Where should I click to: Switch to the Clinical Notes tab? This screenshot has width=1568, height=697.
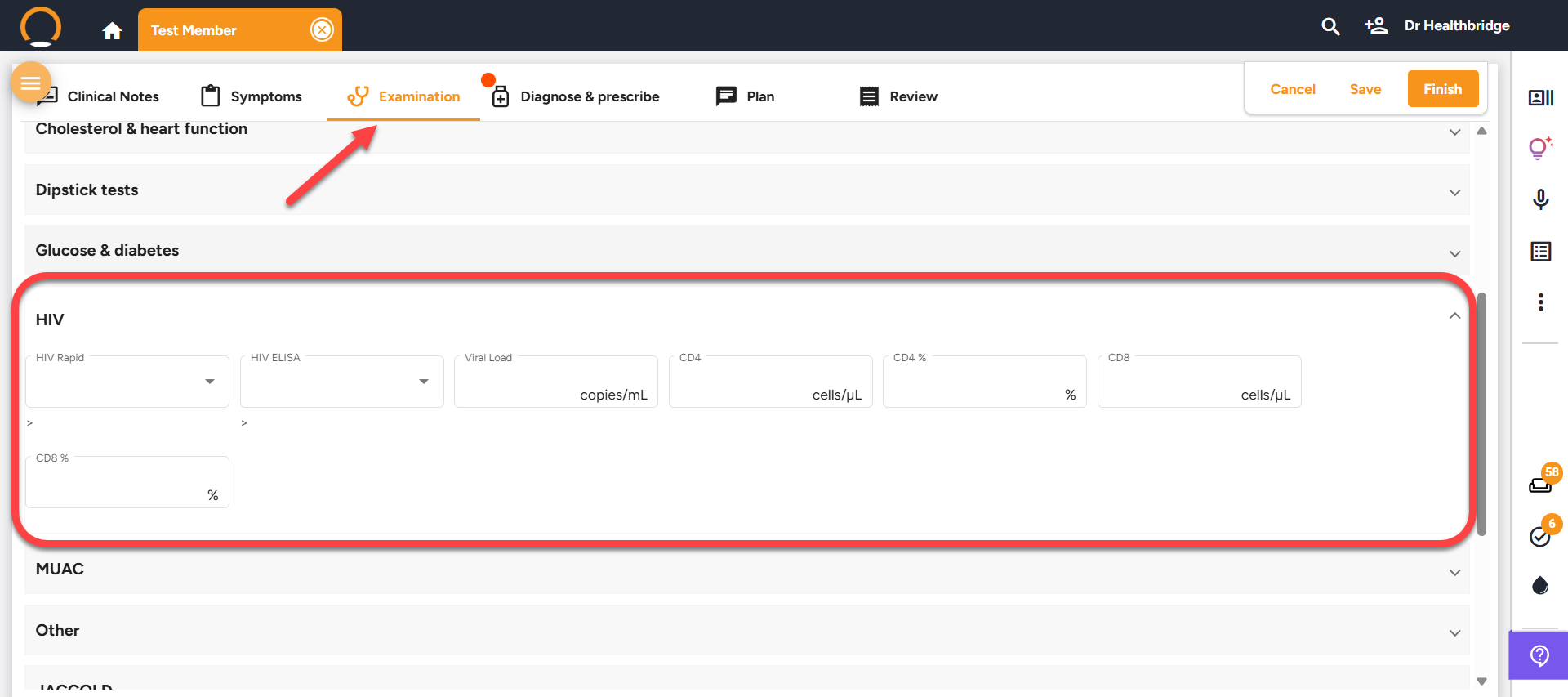pos(98,96)
